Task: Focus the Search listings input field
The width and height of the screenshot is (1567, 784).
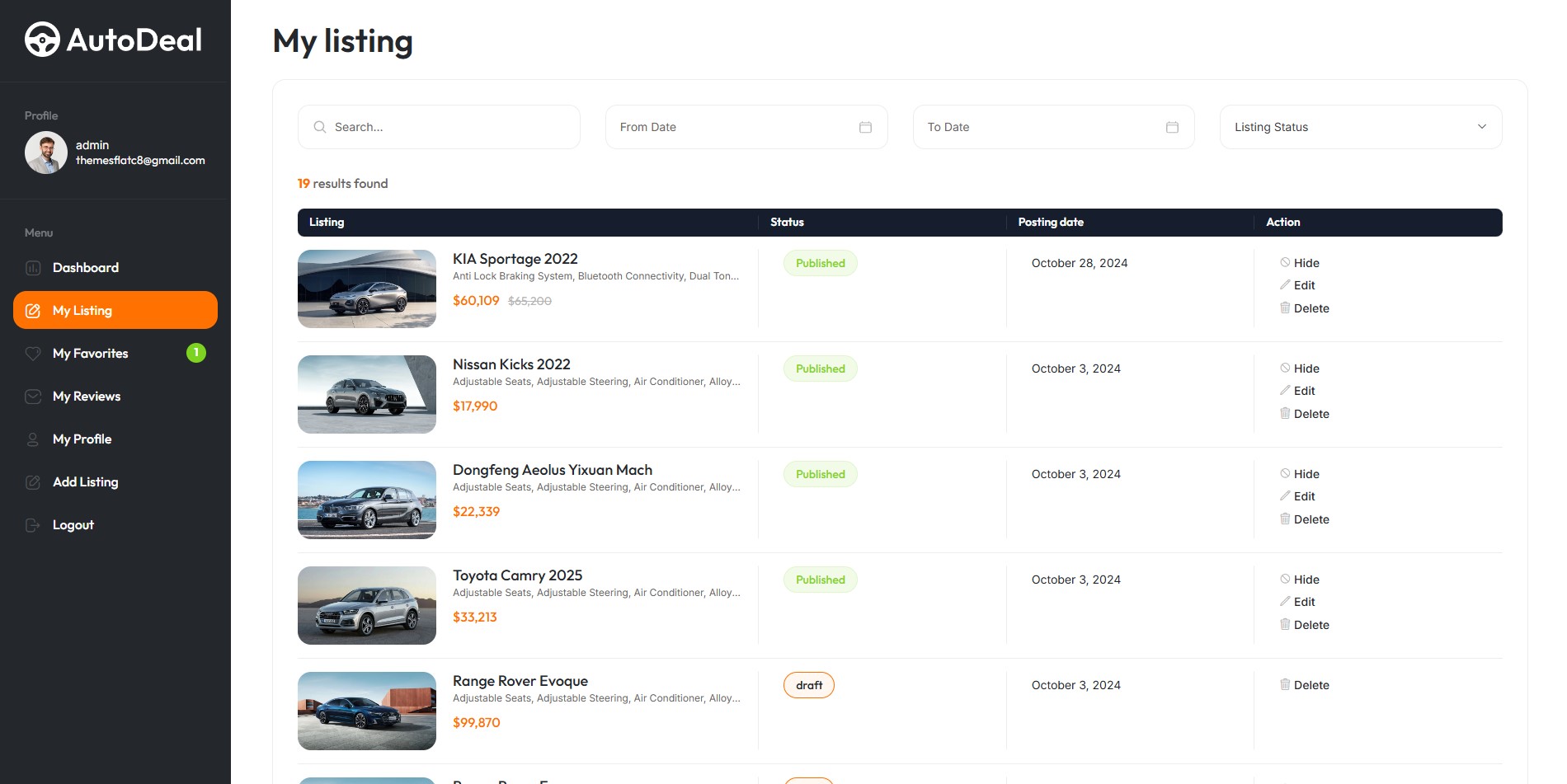Action: coord(439,127)
